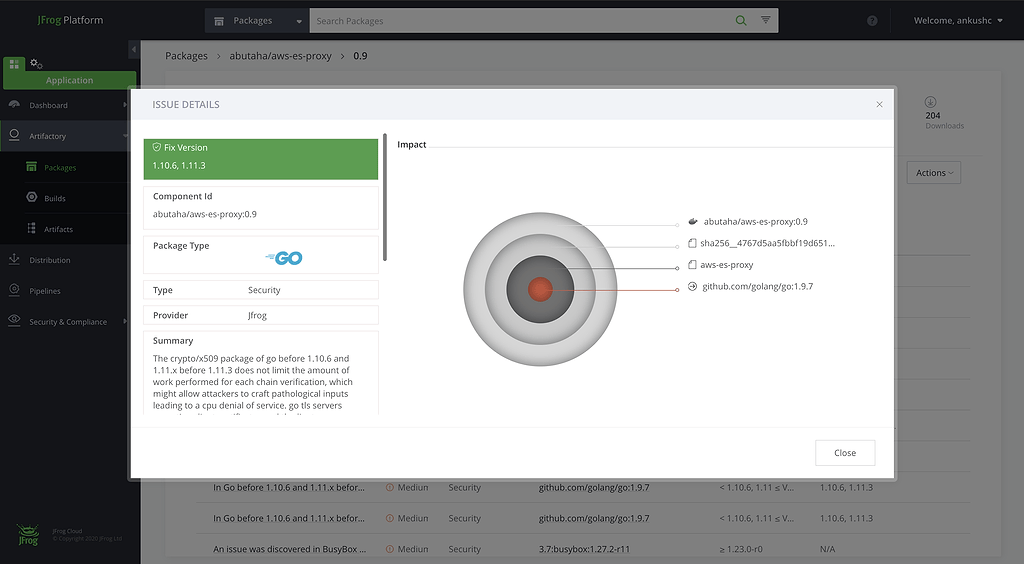This screenshot has width=1024, height=564.
Task: Click the github.com/golang/go:1.9.7 impact entry
Action: tap(758, 287)
